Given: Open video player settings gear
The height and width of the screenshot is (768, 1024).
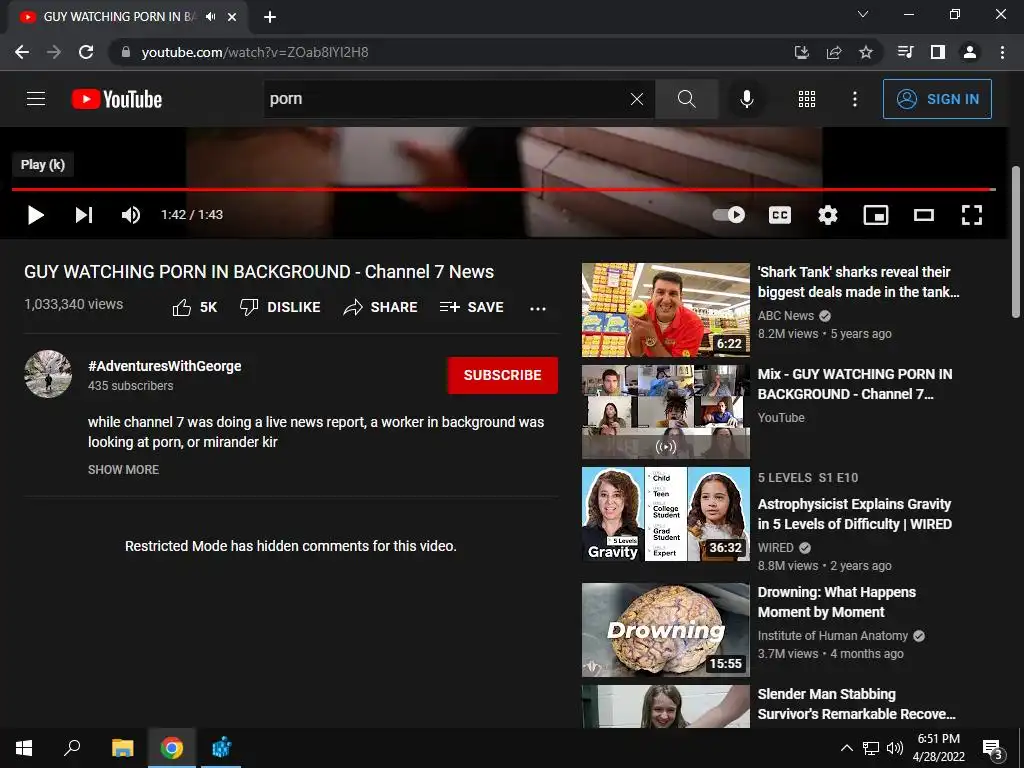Looking at the screenshot, I should click(827, 215).
